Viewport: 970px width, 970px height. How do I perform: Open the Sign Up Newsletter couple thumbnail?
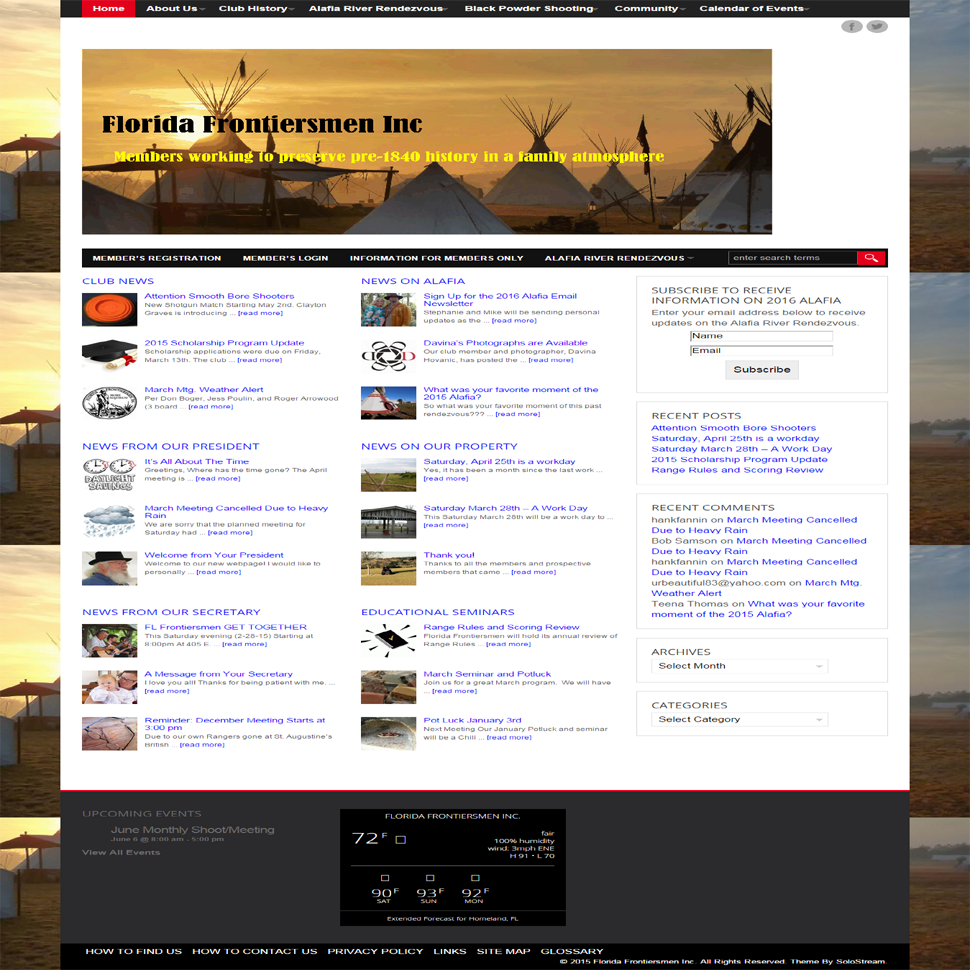click(388, 309)
